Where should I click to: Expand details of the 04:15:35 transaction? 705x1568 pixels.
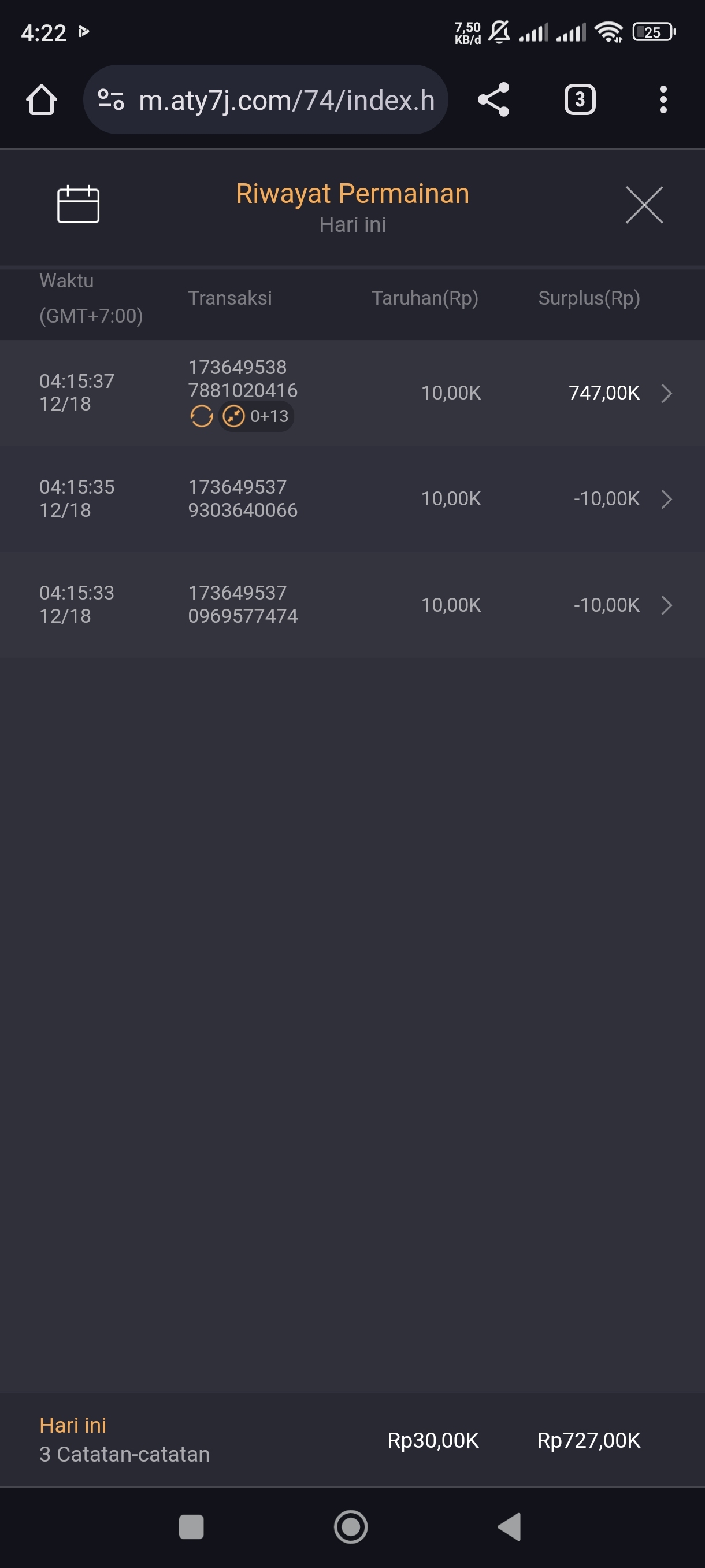pyautogui.click(x=667, y=499)
